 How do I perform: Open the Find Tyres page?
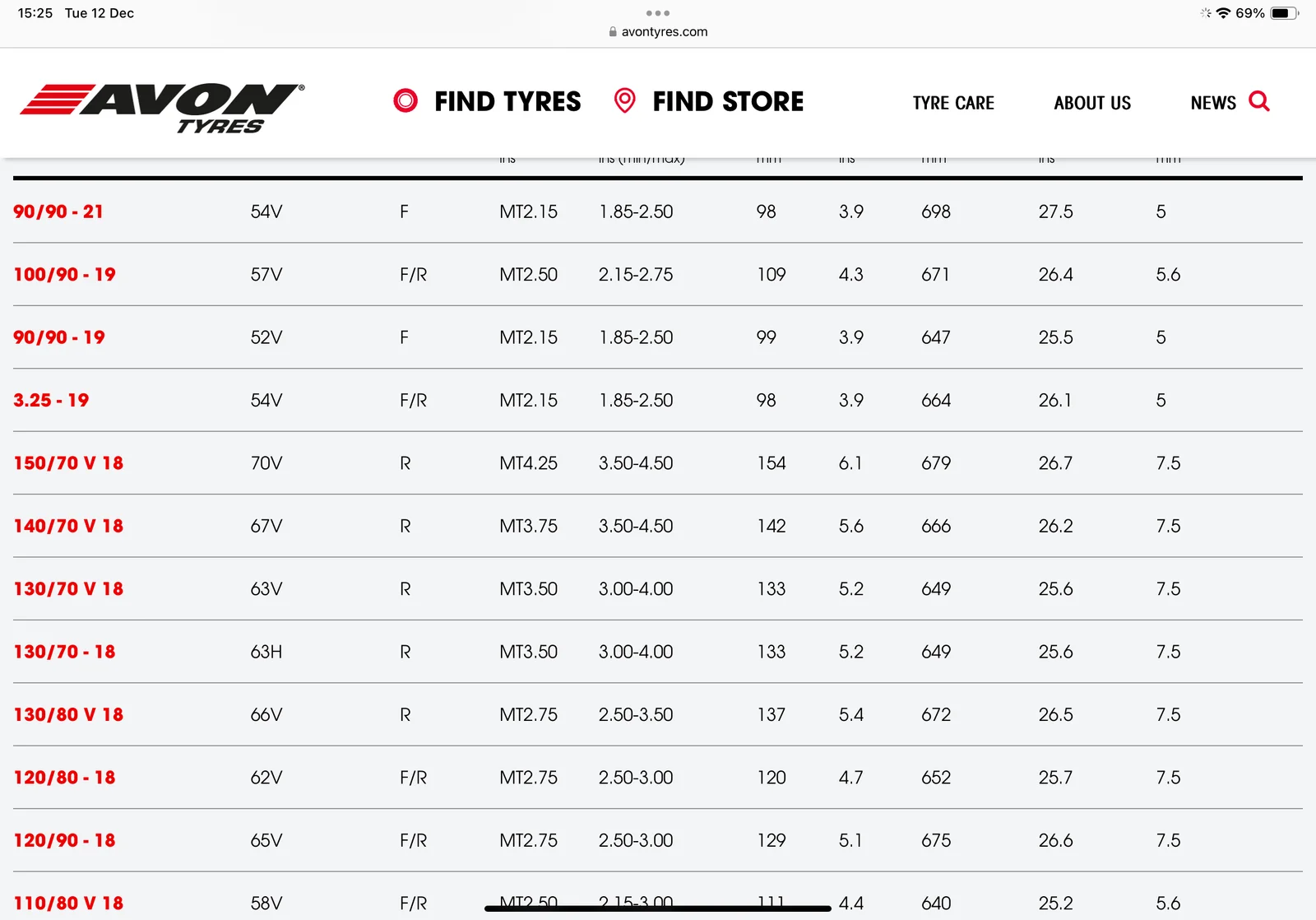pos(507,101)
